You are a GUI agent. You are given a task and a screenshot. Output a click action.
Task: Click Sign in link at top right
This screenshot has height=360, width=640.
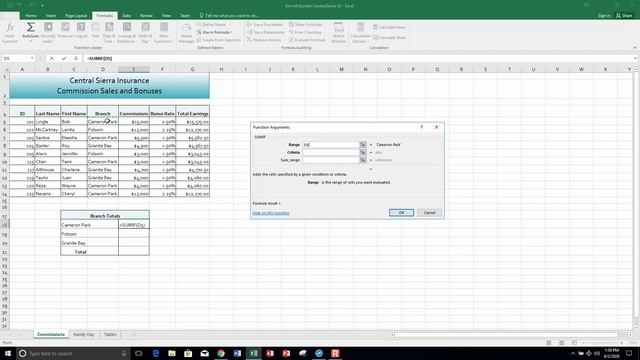[604, 16]
